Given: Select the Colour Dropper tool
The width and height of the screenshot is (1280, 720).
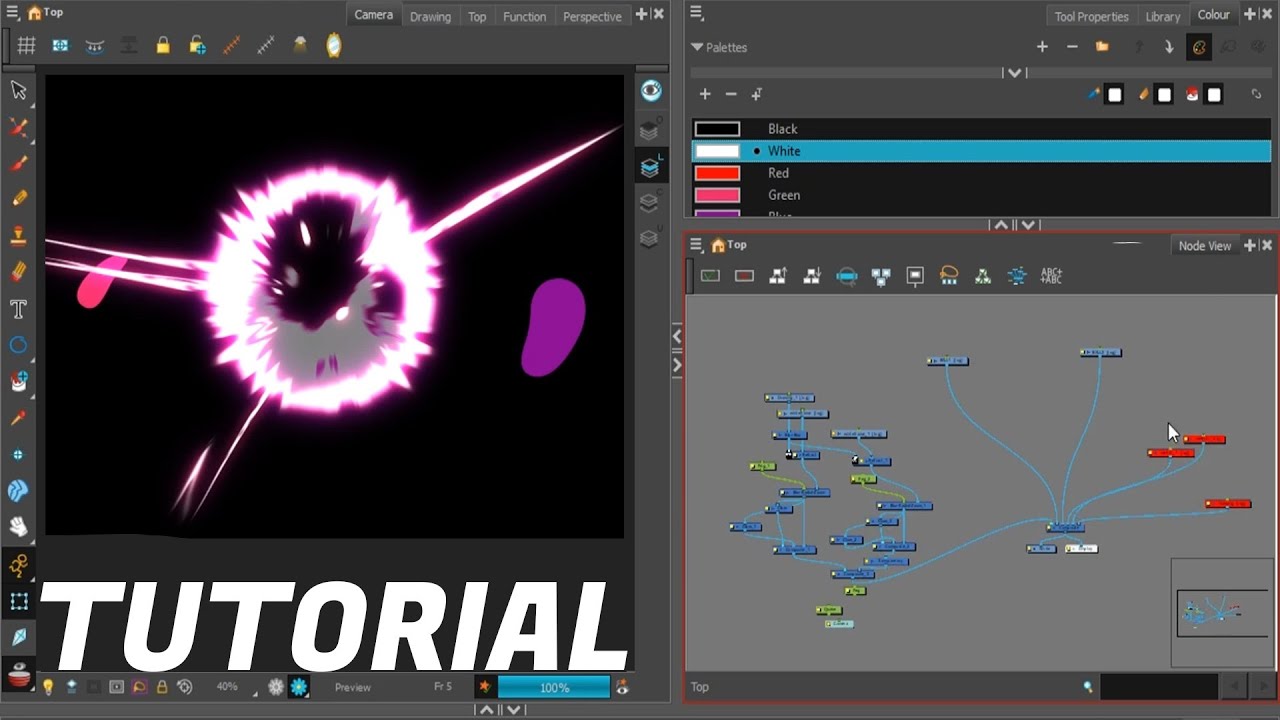Looking at the screenshot, I should (18, 418).
